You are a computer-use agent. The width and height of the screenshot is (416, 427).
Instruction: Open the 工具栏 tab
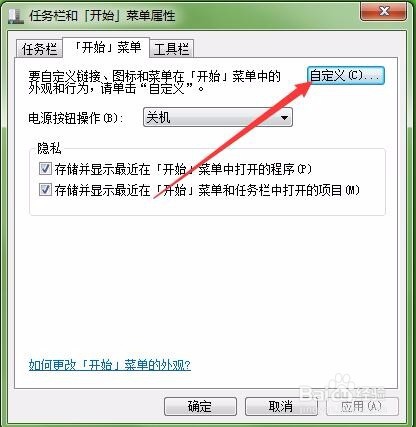[x=171, y=49]
